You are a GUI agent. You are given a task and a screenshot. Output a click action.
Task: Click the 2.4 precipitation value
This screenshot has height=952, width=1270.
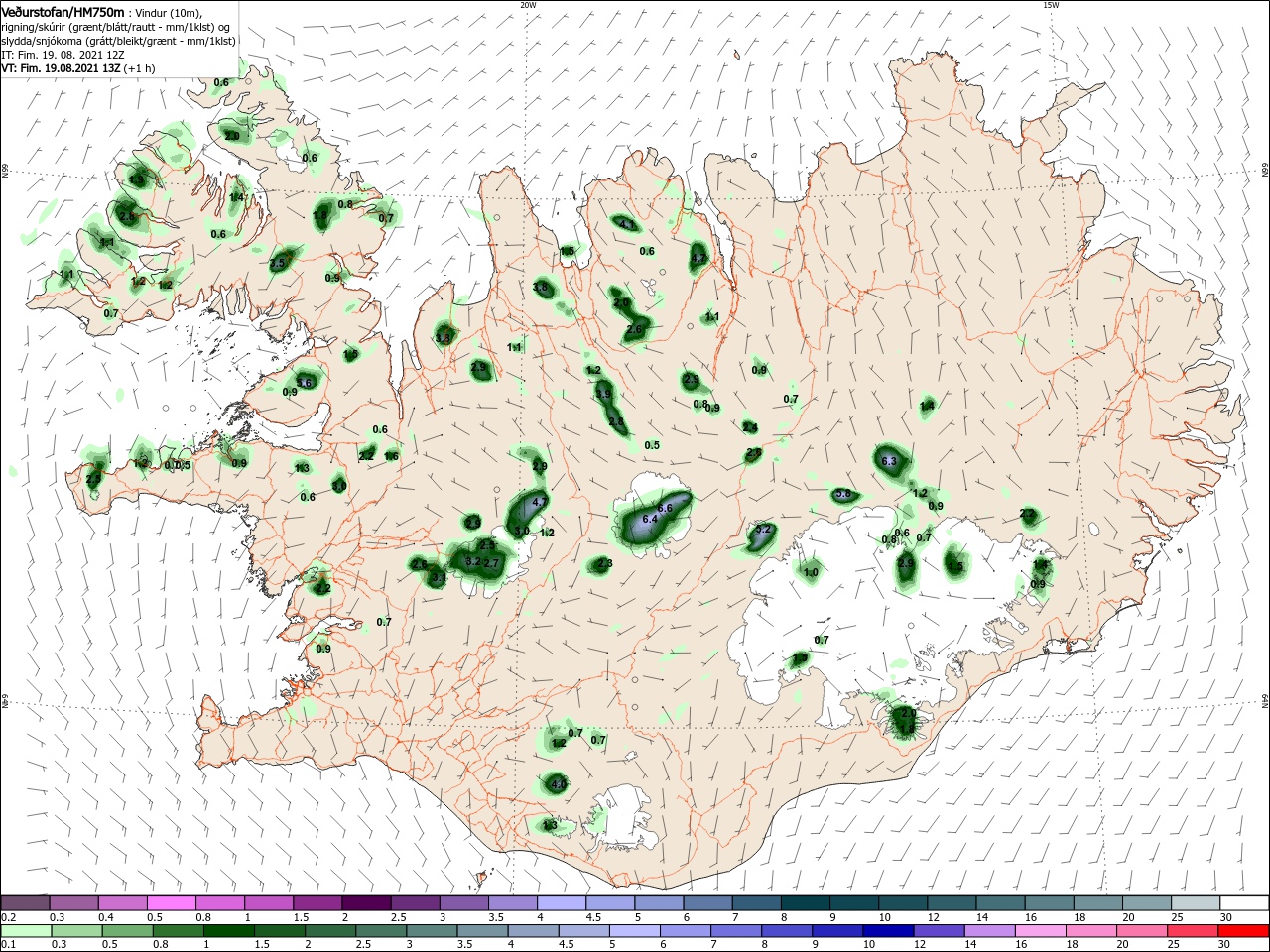[750, 428]
